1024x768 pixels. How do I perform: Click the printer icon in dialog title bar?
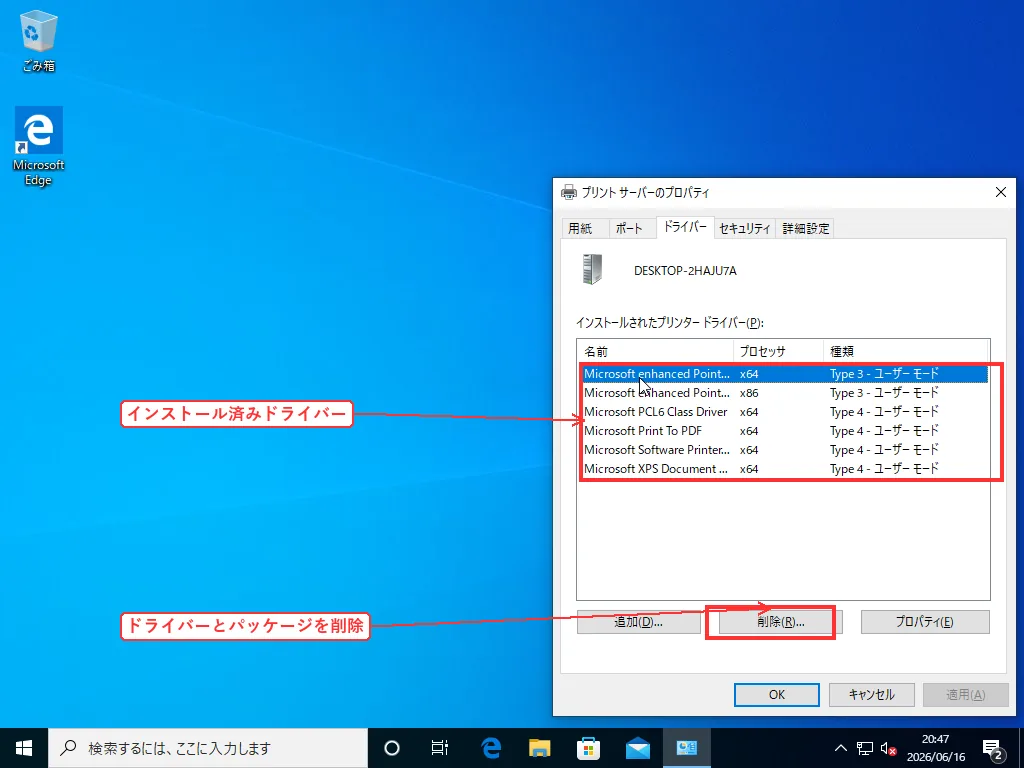(x=569, y=192)
